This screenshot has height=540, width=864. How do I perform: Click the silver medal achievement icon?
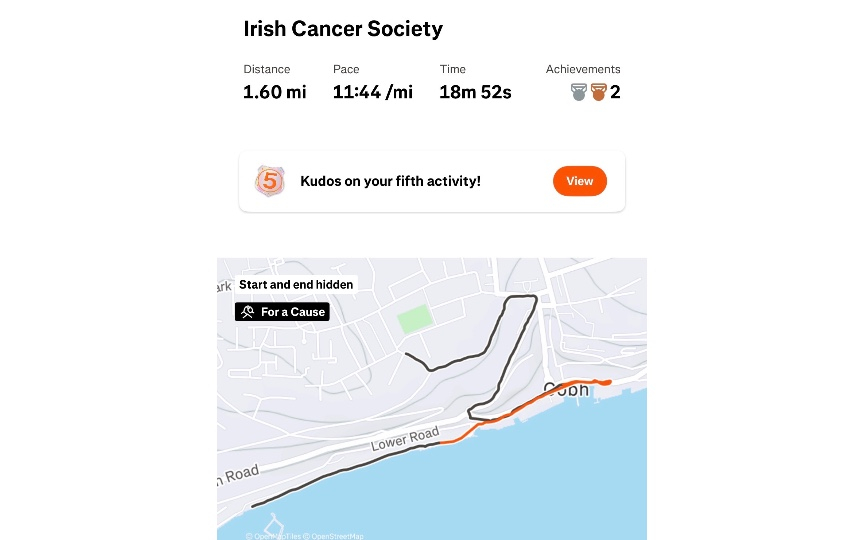coord(579,93)
